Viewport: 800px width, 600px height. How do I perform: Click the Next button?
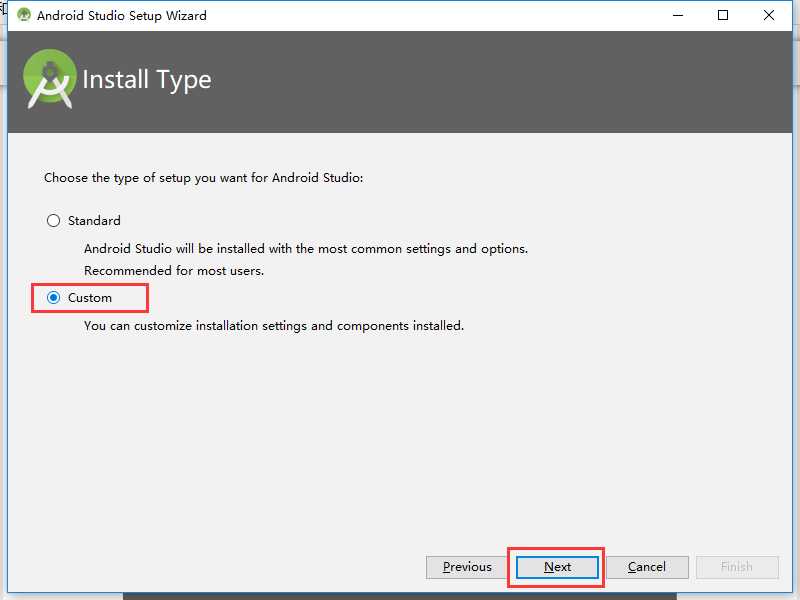[557, 567]
